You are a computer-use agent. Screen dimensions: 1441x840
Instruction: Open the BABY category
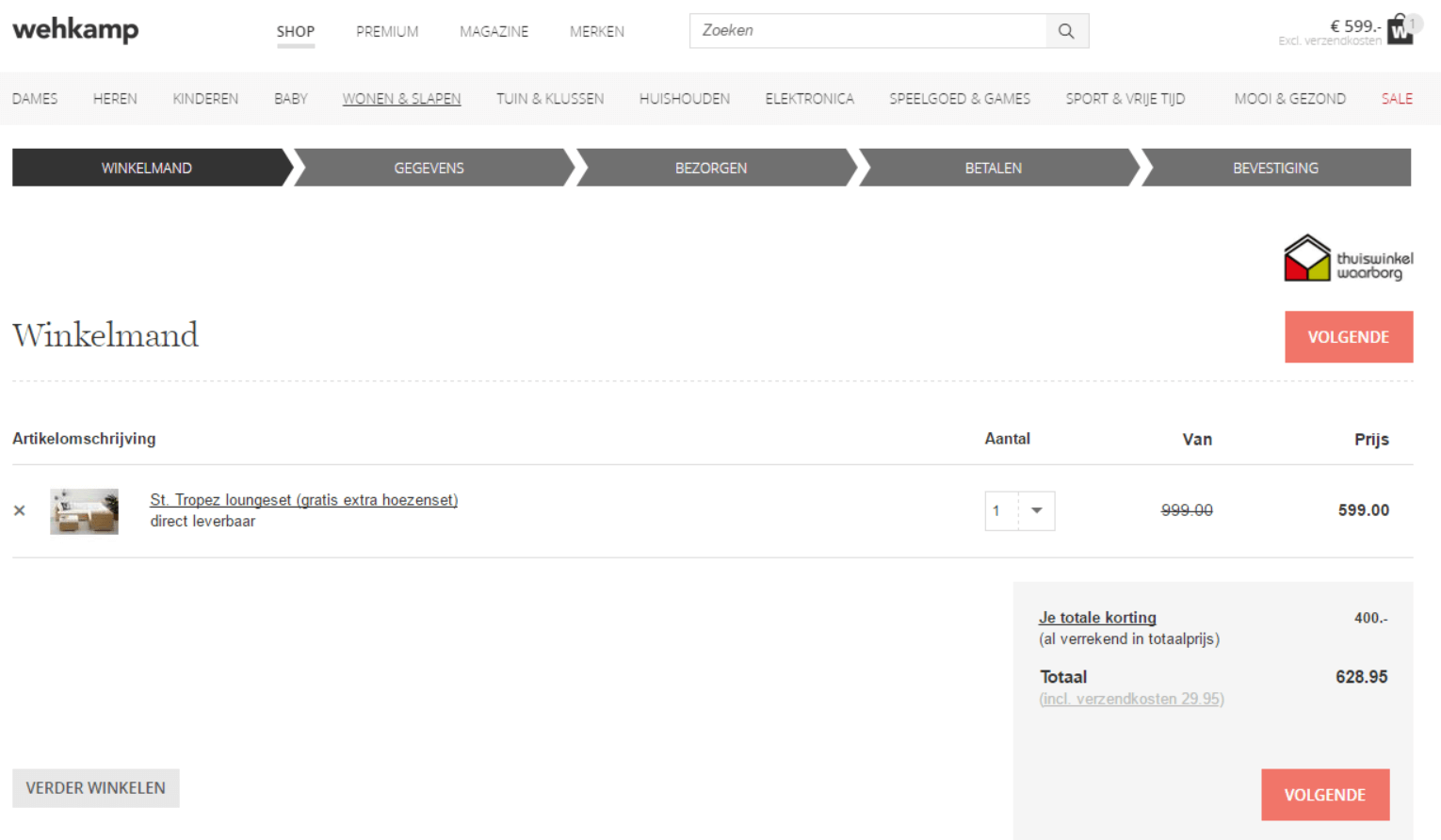tap(291, 99)
